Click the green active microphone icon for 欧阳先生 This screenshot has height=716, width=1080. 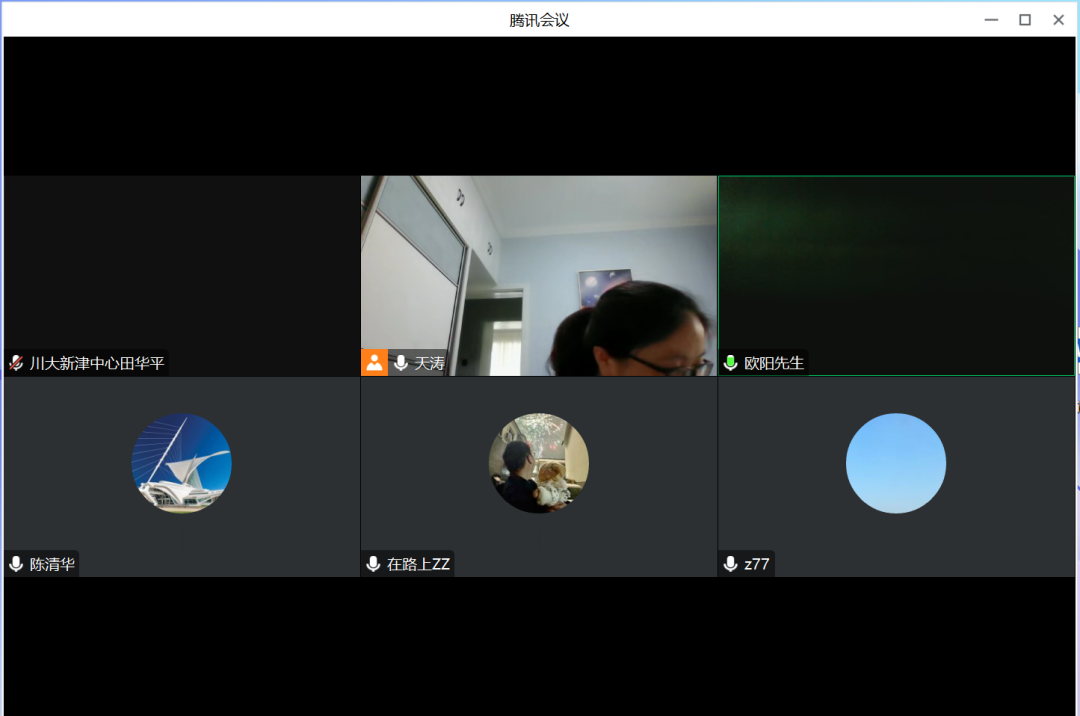coord(731,363)
